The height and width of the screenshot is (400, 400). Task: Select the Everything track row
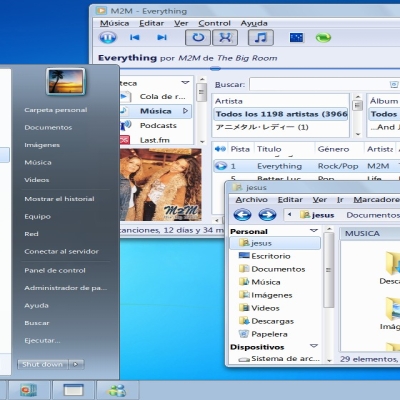pyautogui.click(x=306, y=166)
